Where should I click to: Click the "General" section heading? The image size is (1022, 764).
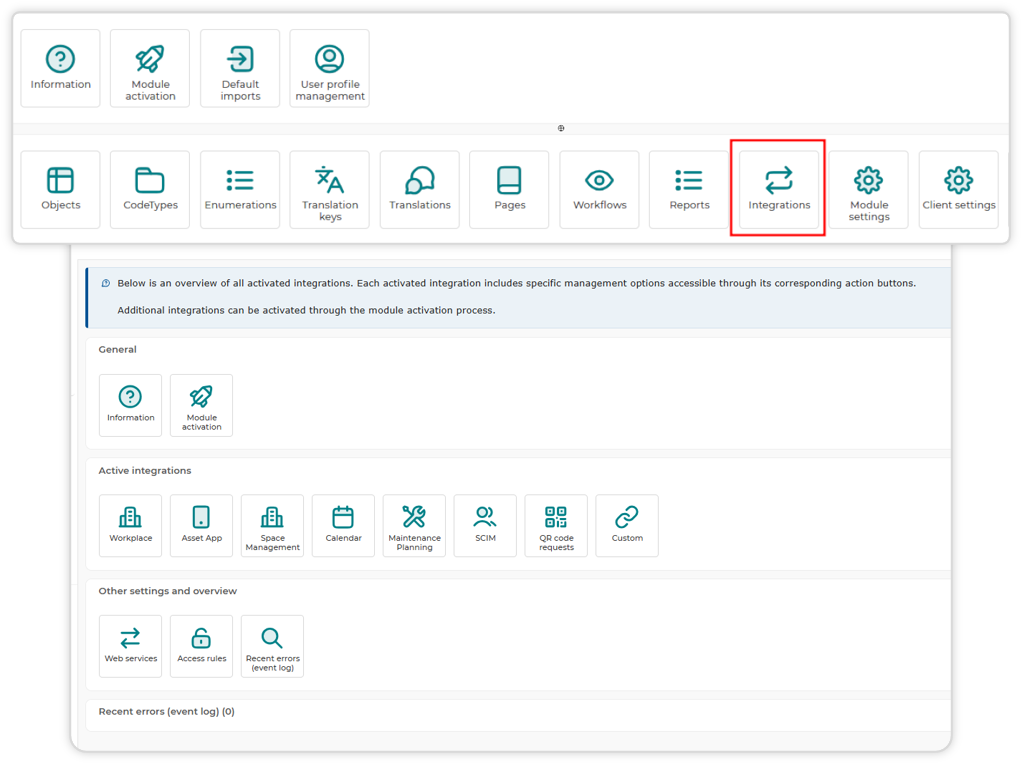click(117, 349)
